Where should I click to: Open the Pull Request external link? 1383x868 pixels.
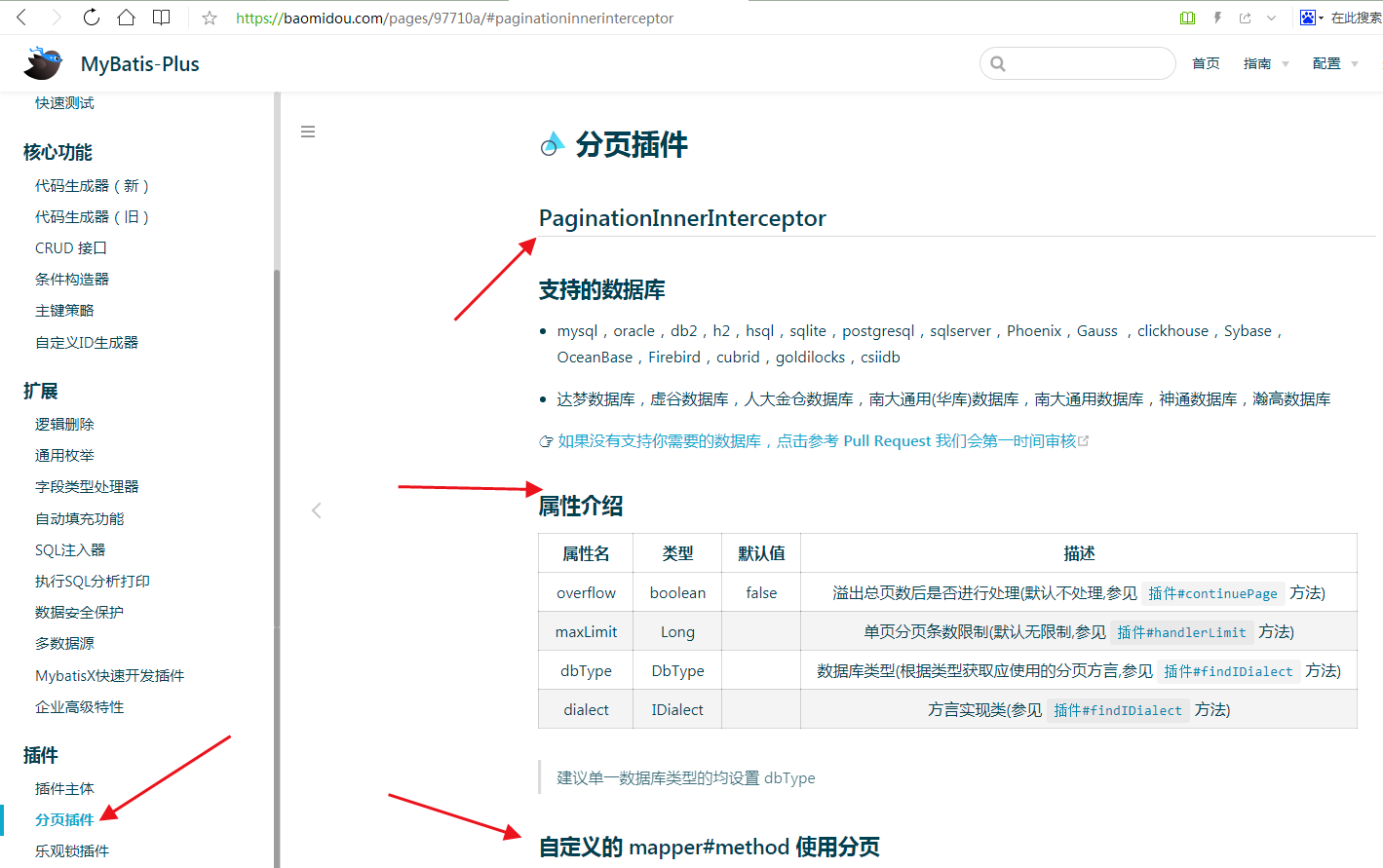[823, 441]
